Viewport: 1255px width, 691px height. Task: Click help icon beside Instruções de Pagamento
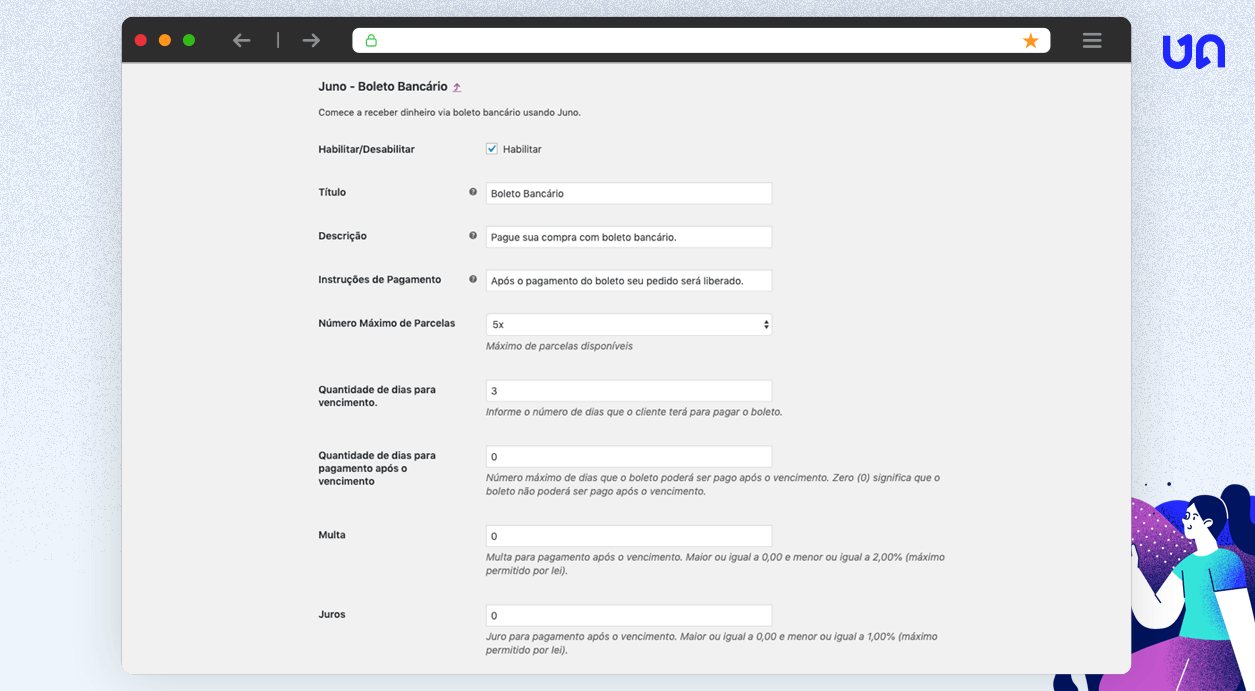[473, 280]
